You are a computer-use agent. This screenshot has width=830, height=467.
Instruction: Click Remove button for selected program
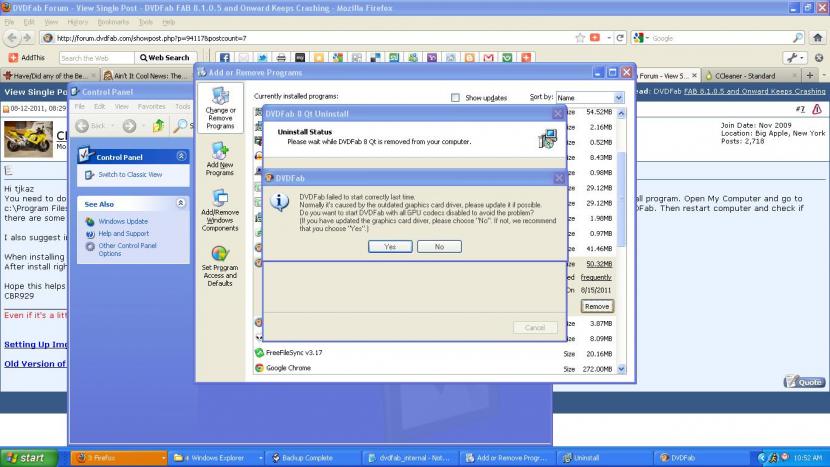pos(597,307)
